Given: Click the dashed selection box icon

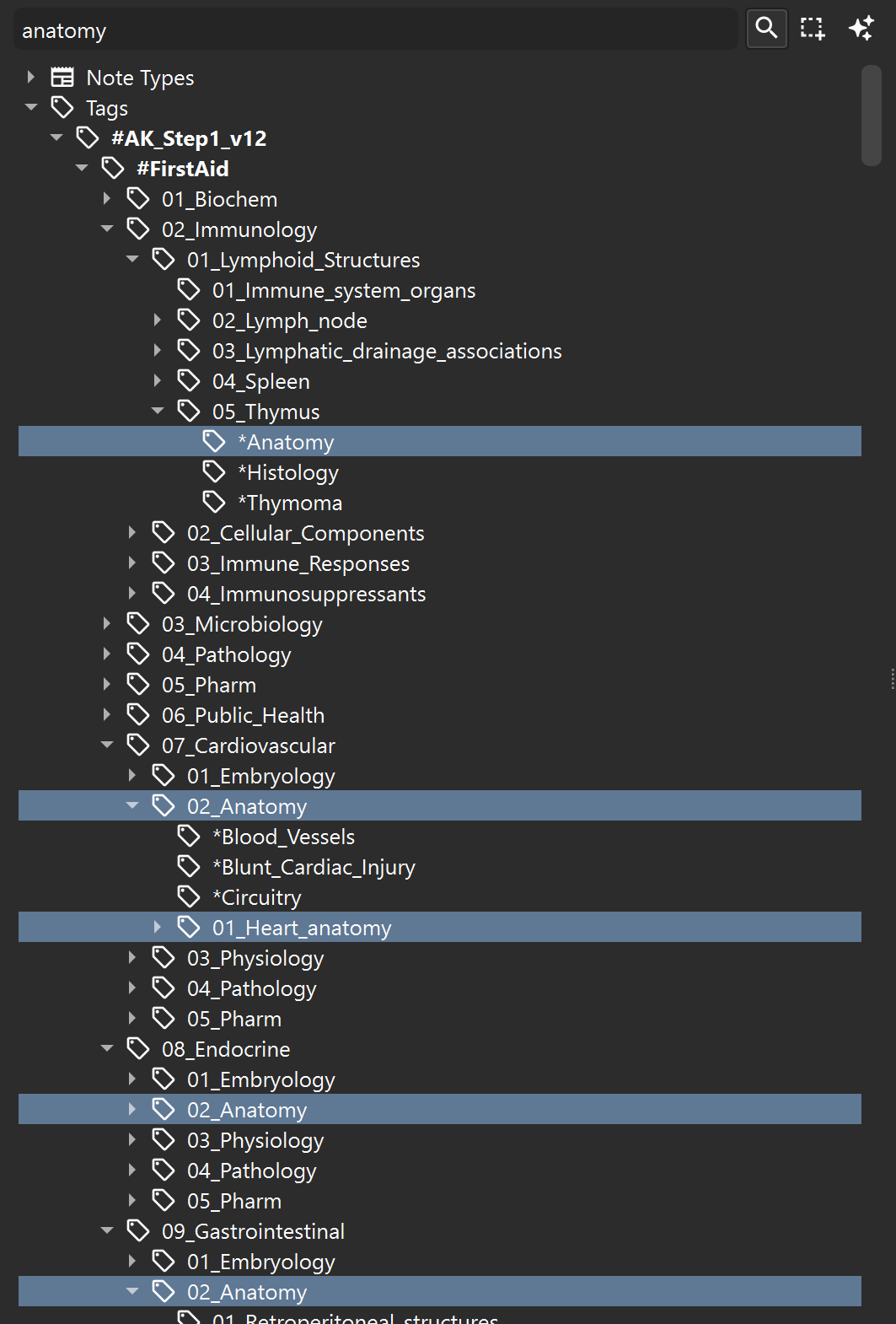Looking at the screenshot, I should tap(813, 29).
